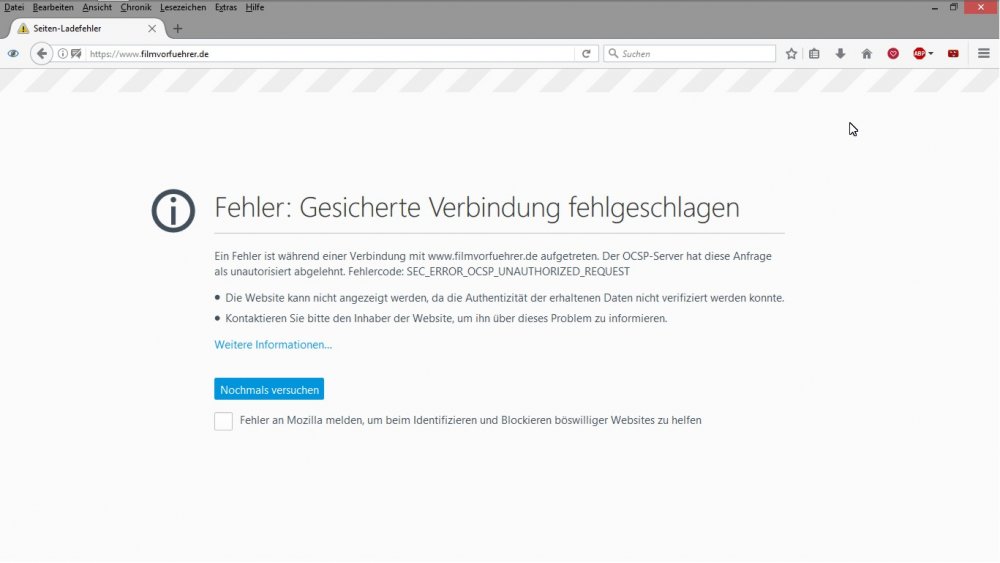Click the Pocket icon in the toolbar
Image resolution: width=1000 pixels, height=563 pixels.
pos(893,54)
